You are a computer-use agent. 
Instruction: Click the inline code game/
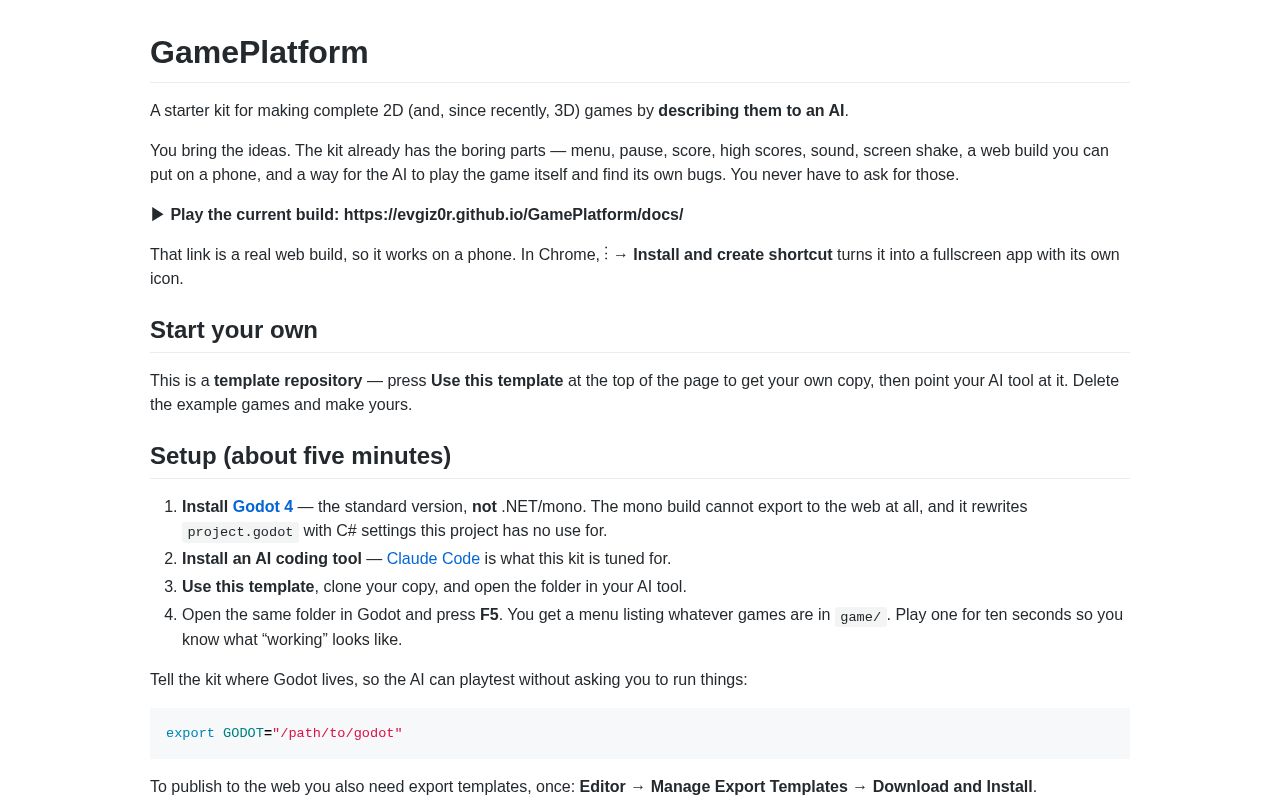click(861, 617)
